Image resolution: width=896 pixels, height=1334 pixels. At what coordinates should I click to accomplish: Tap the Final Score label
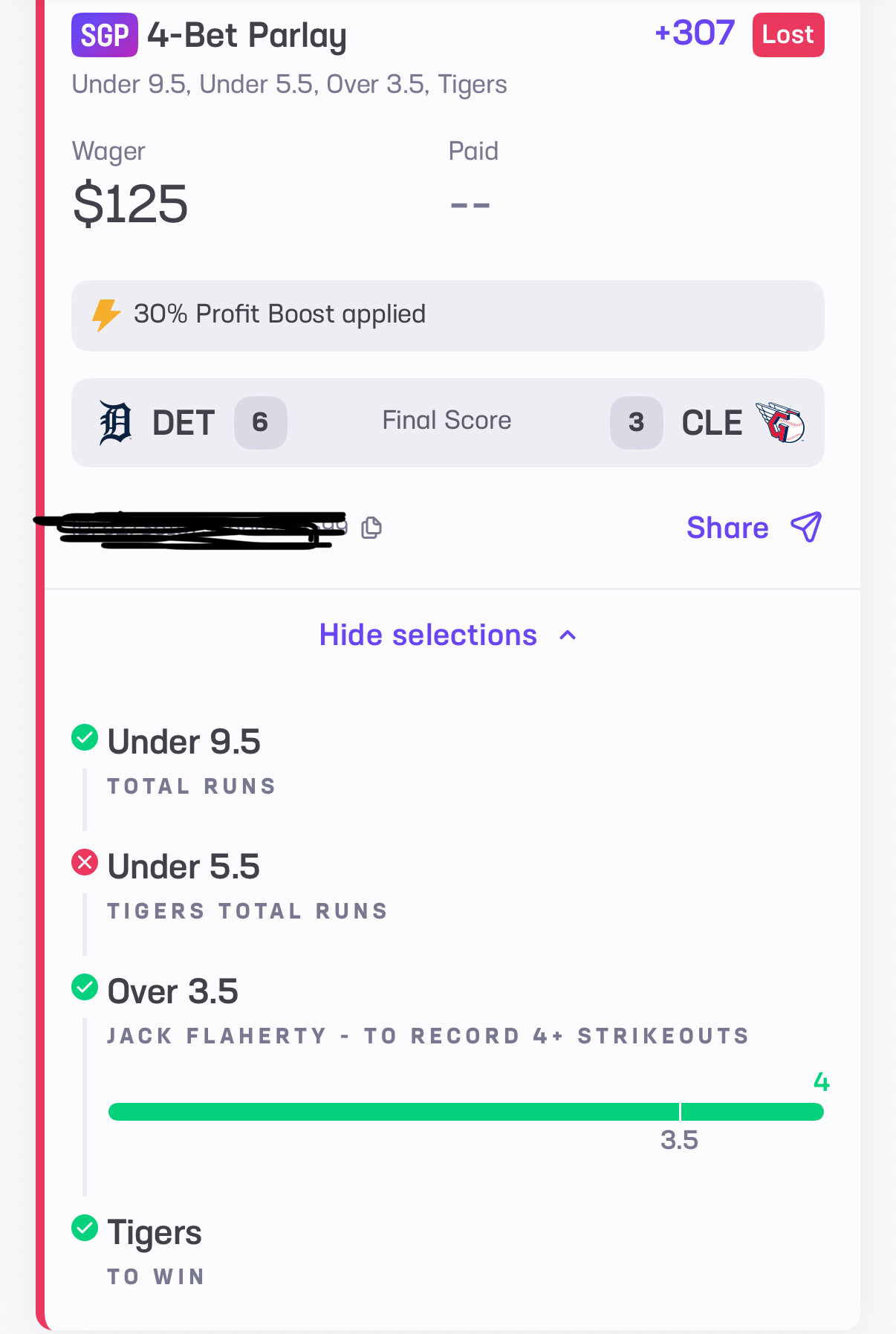coord(447,421)
